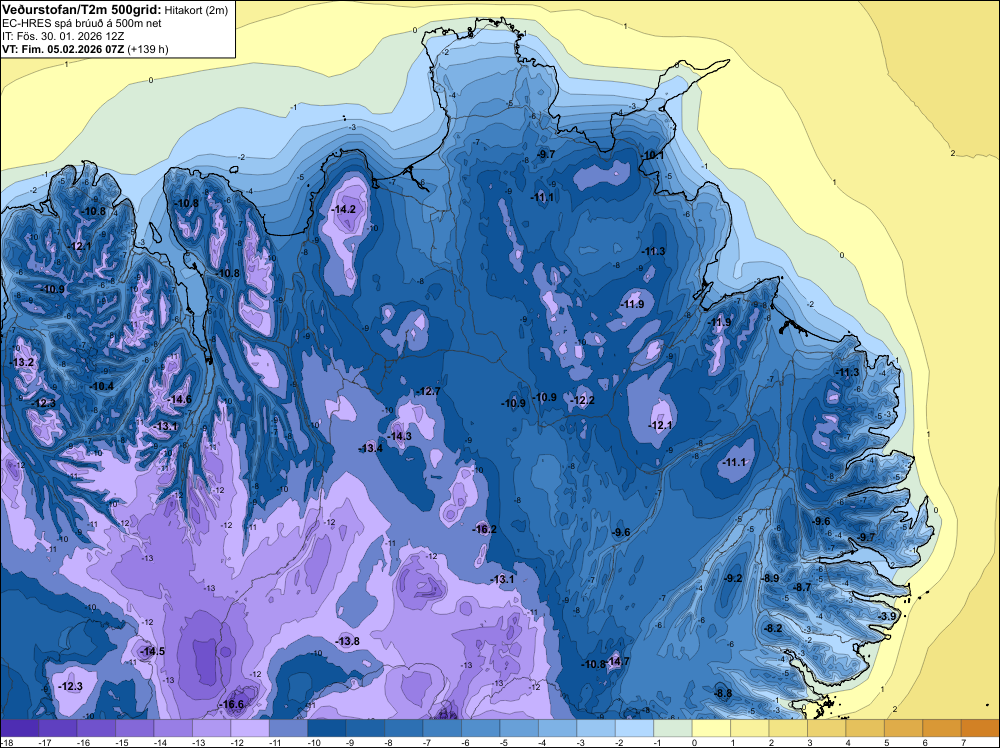Click the -11 label in the colour scale
Screen dimensions: 1000x748
pos(274,742)
